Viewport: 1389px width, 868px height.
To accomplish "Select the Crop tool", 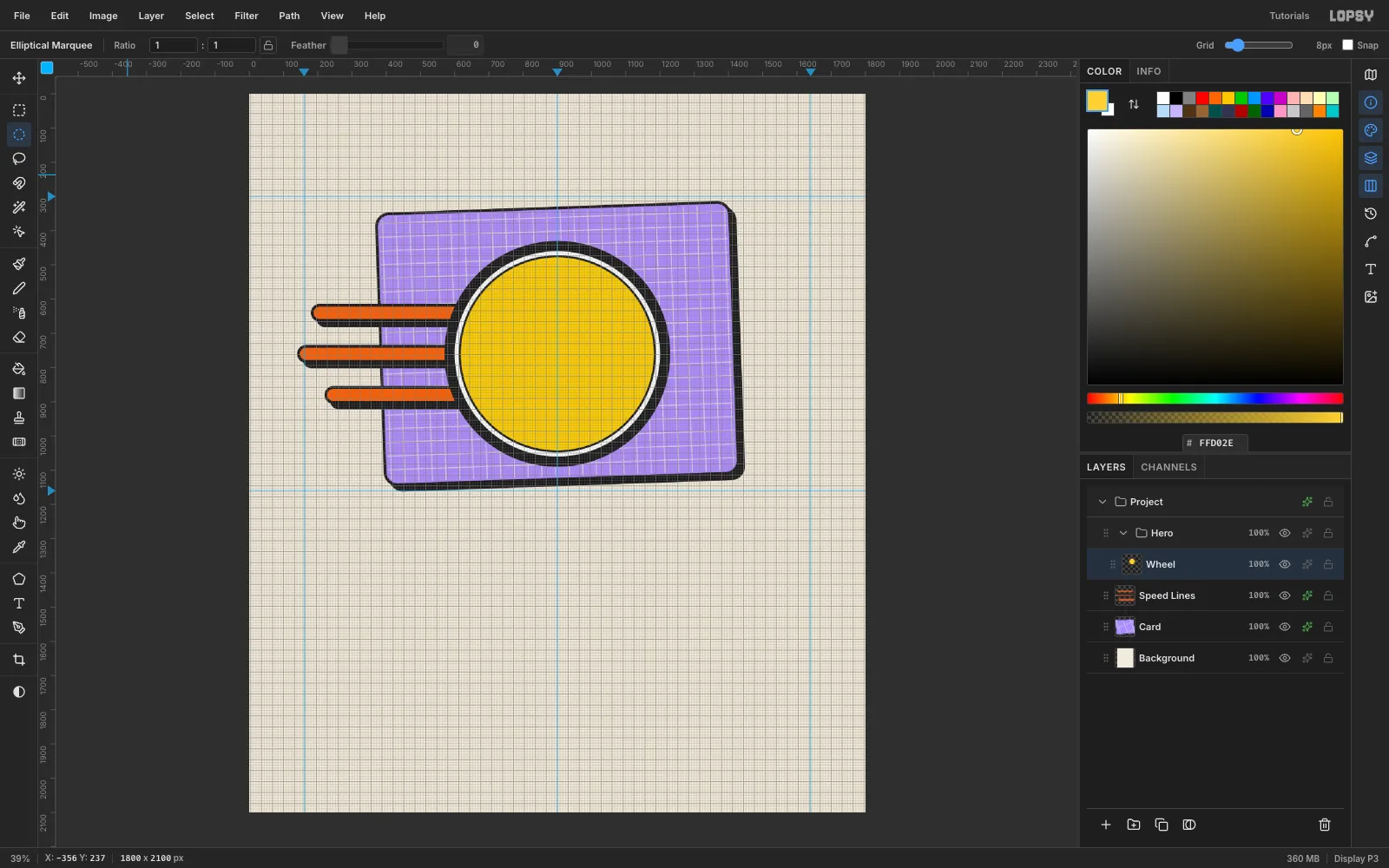I will 19,660.
